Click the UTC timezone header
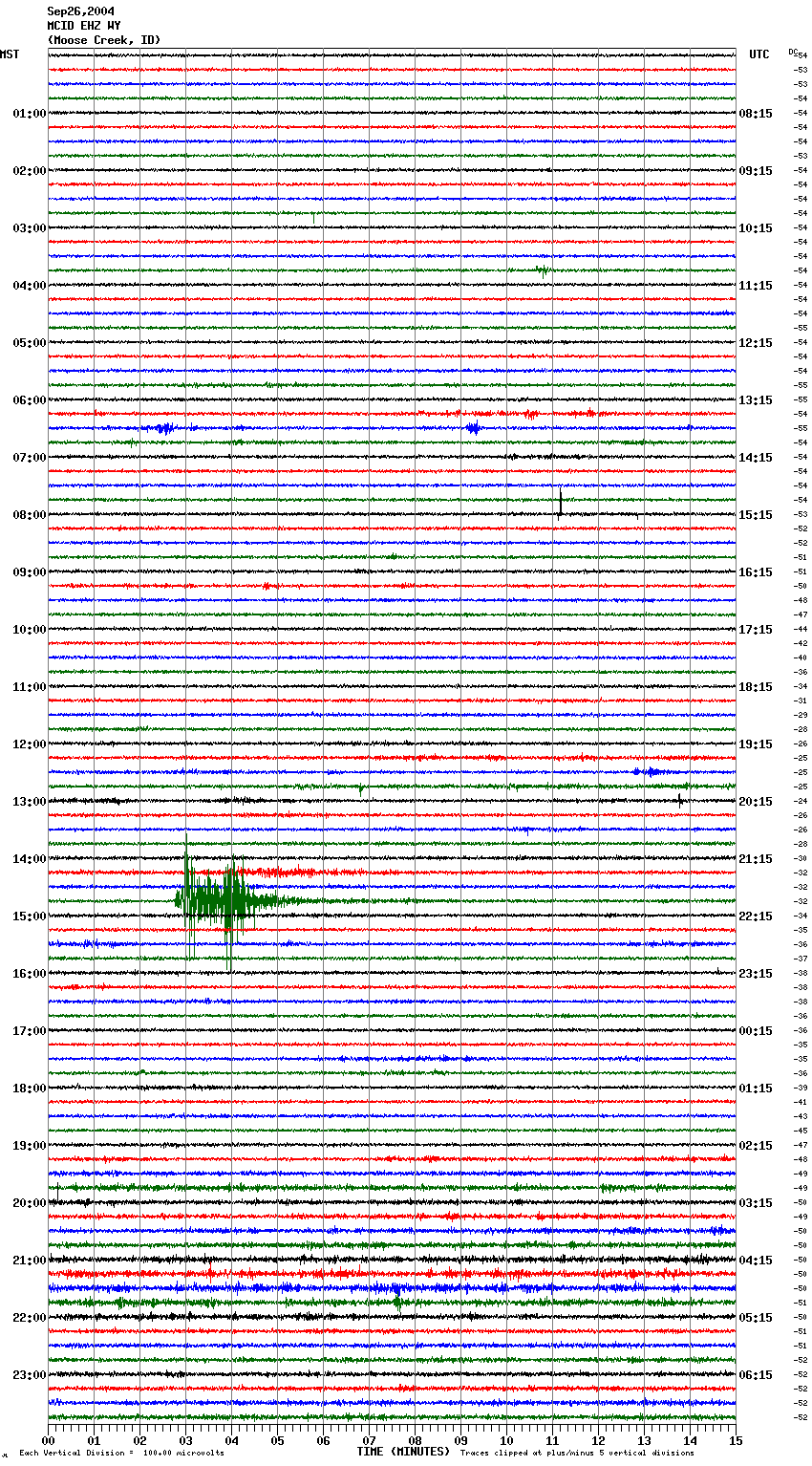 coord(759,54)
